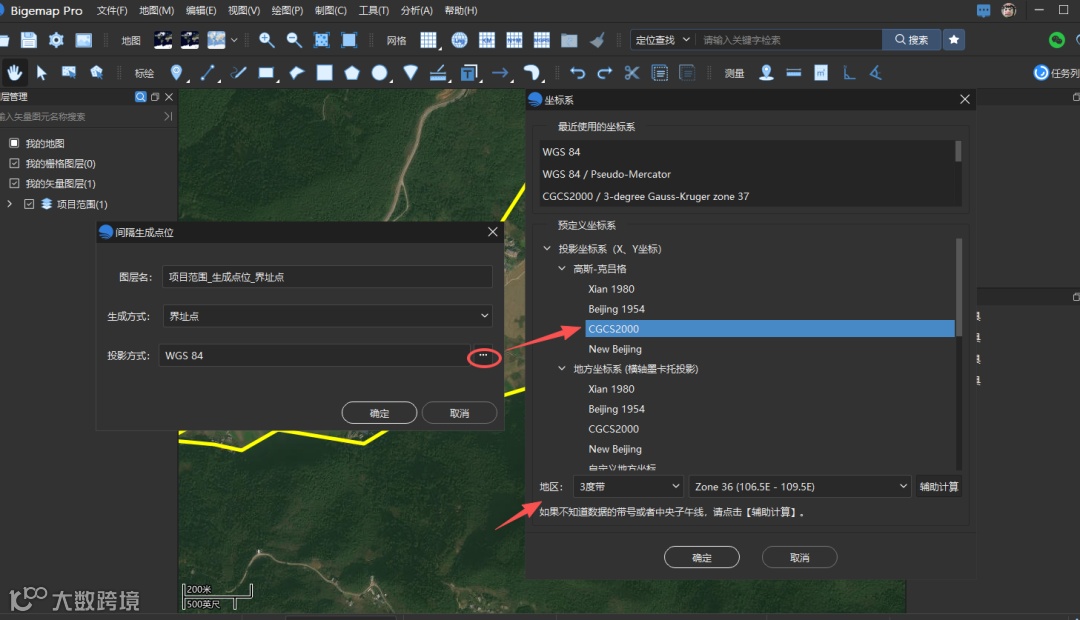This screenshot has height=620, width=1080.
Task: Select the line drawing tool
Action: pyautogui.click(x=207, y=72)
